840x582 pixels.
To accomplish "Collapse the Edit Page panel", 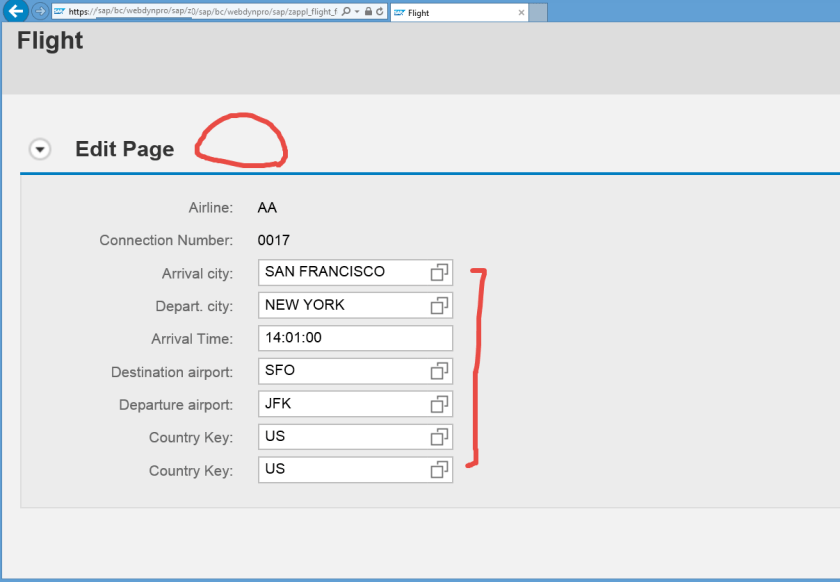I will point(39,149).
